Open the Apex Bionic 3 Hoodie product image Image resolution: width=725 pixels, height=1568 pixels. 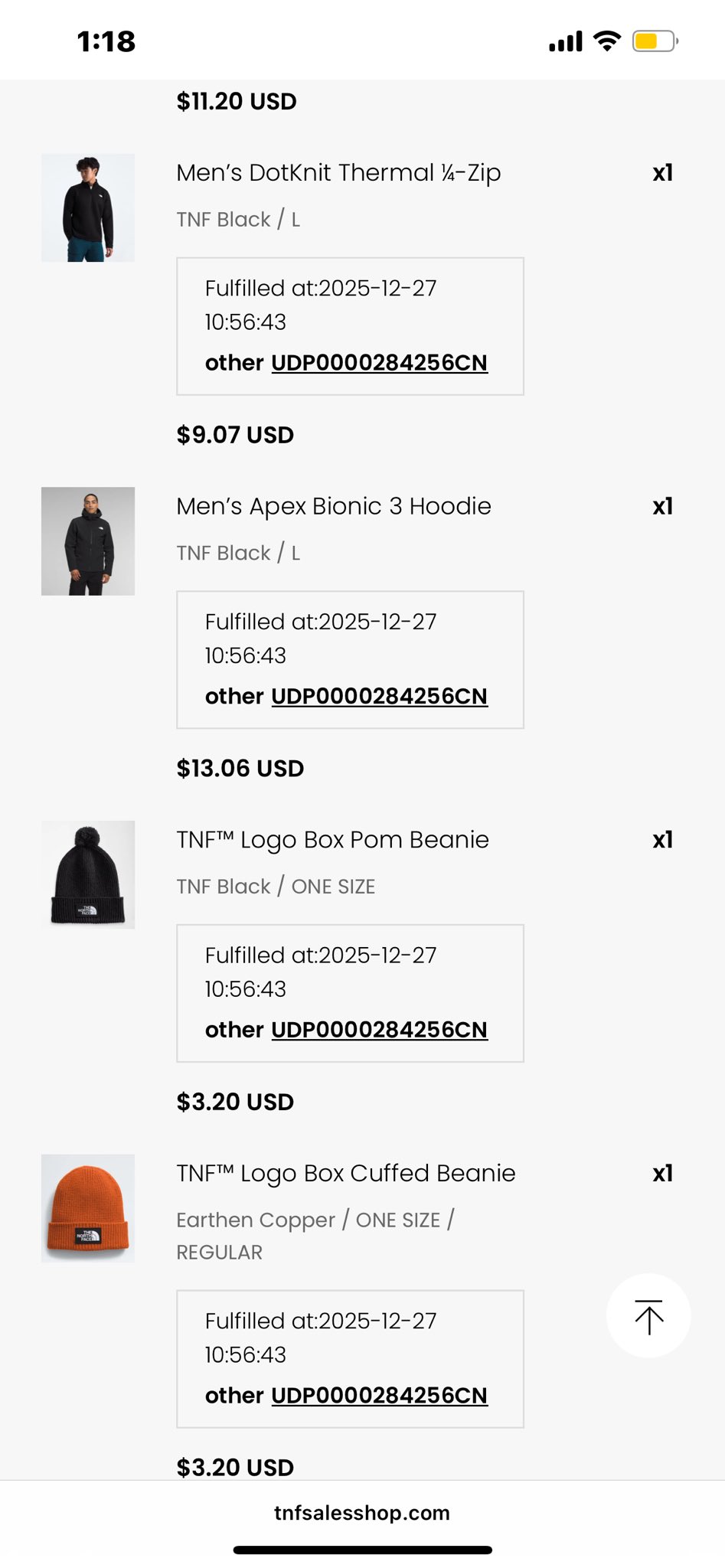point(88,541)
